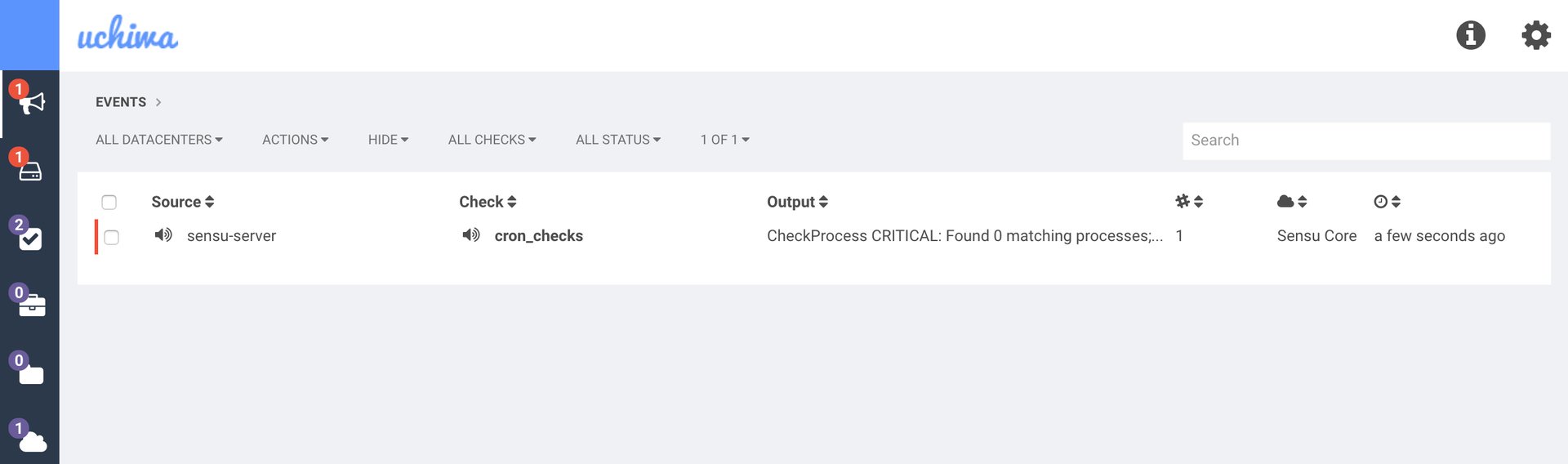
Task: Open Checks sidebar icon
Action: tap(30, 239)
